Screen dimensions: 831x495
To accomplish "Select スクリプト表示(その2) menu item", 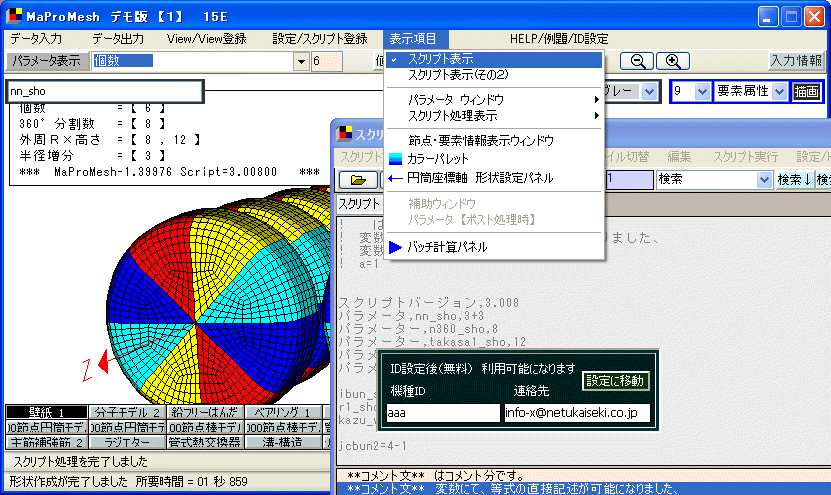I will (458, 75).
